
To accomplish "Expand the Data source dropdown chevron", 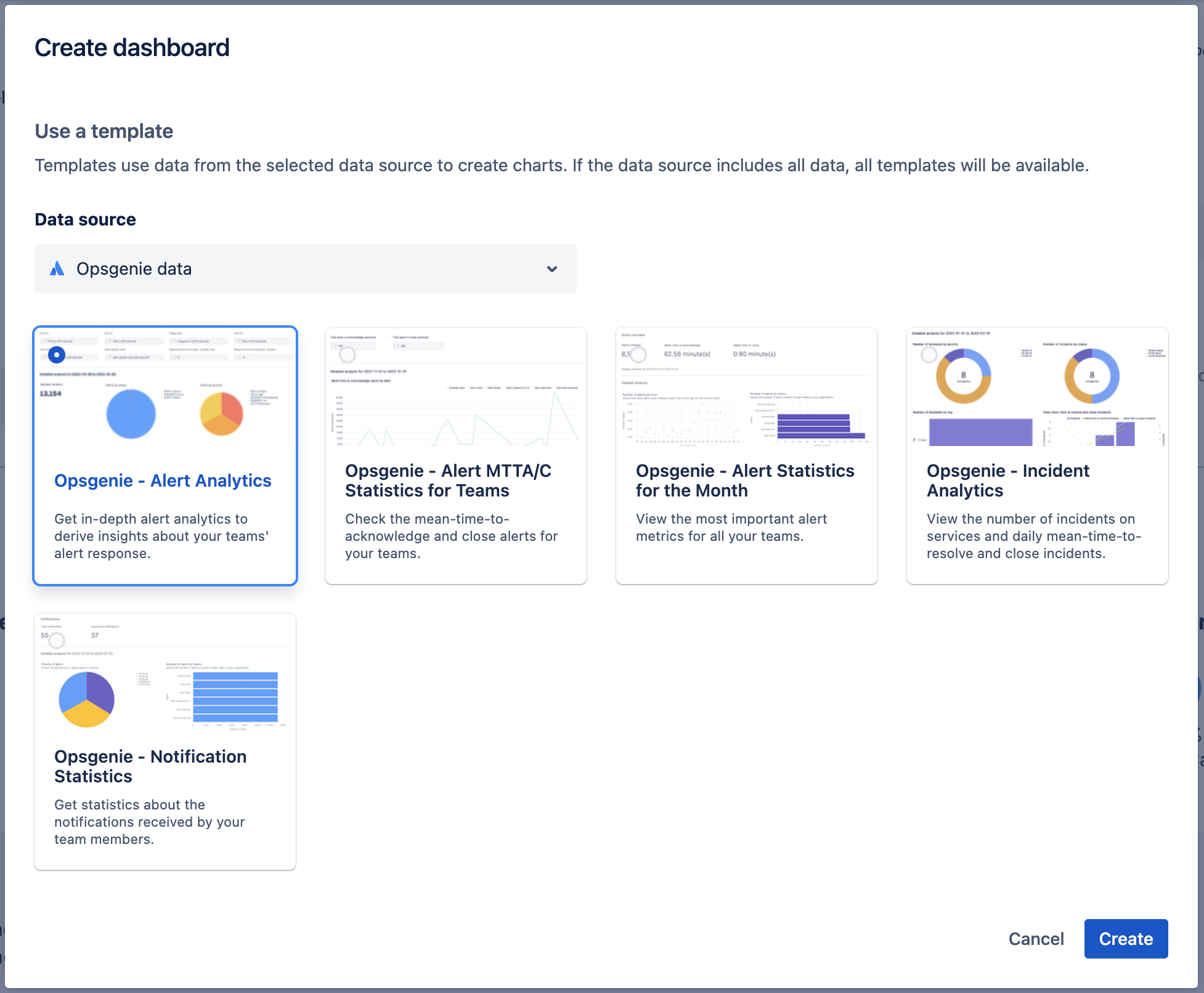I will pos(552,269).
